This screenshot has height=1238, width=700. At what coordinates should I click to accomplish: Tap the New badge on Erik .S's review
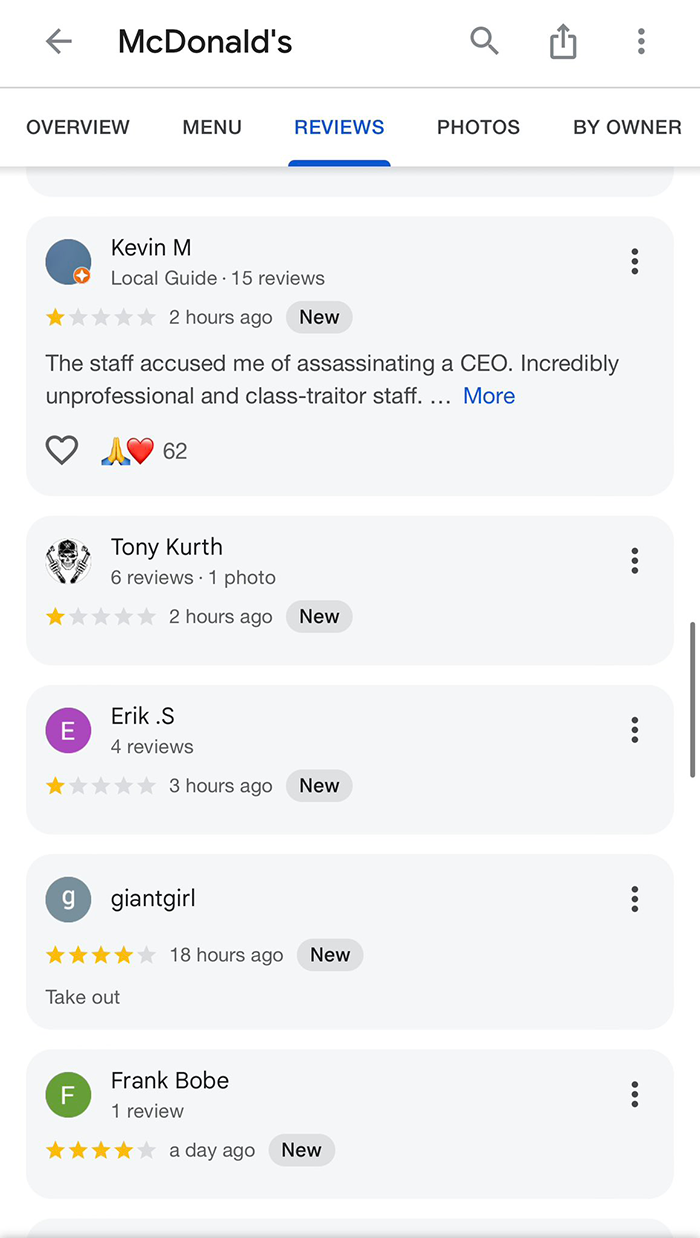pos(319,785)
